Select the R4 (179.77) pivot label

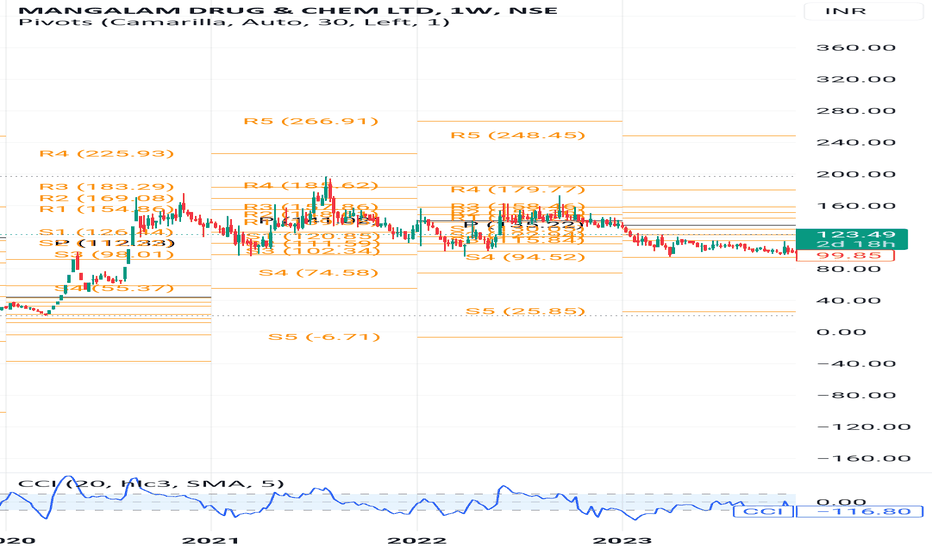pos(518,190)
